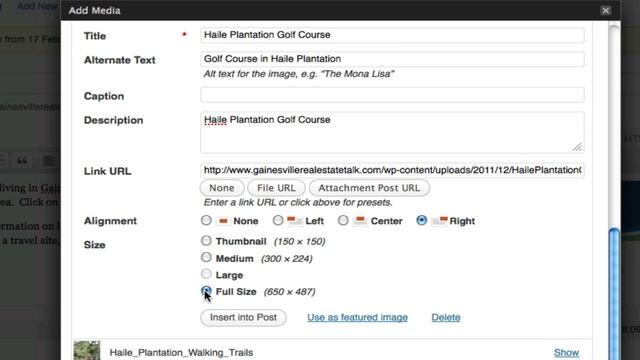The image size is (640, 360).
Task: Click the Add New link in background page
Action: click(x=37, y=6)
